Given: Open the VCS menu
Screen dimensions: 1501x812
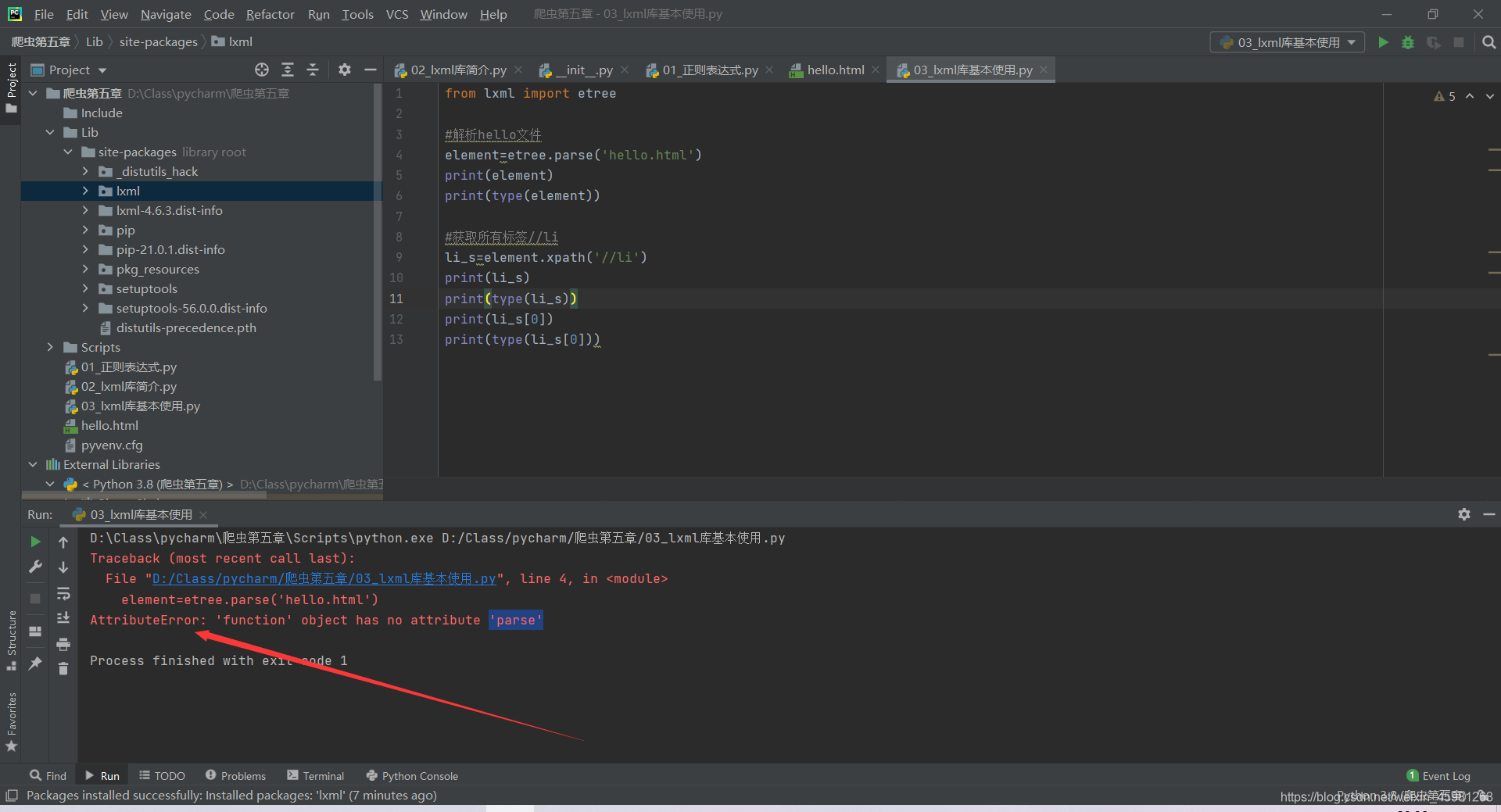Looking at the screenshot, I should 397,14.
